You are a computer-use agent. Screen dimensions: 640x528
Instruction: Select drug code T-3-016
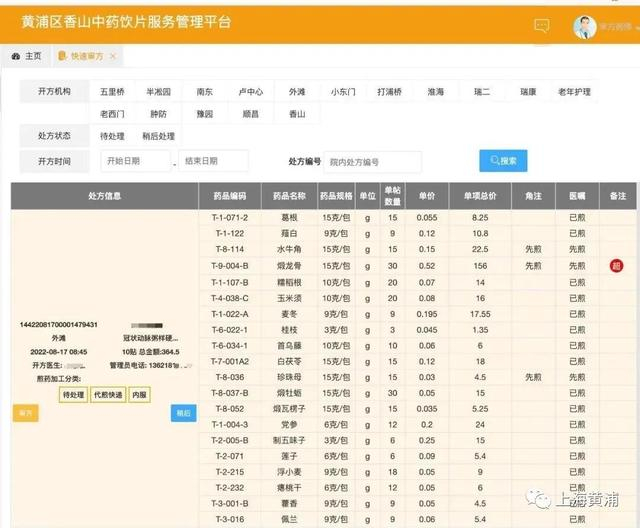click(230, 519)
